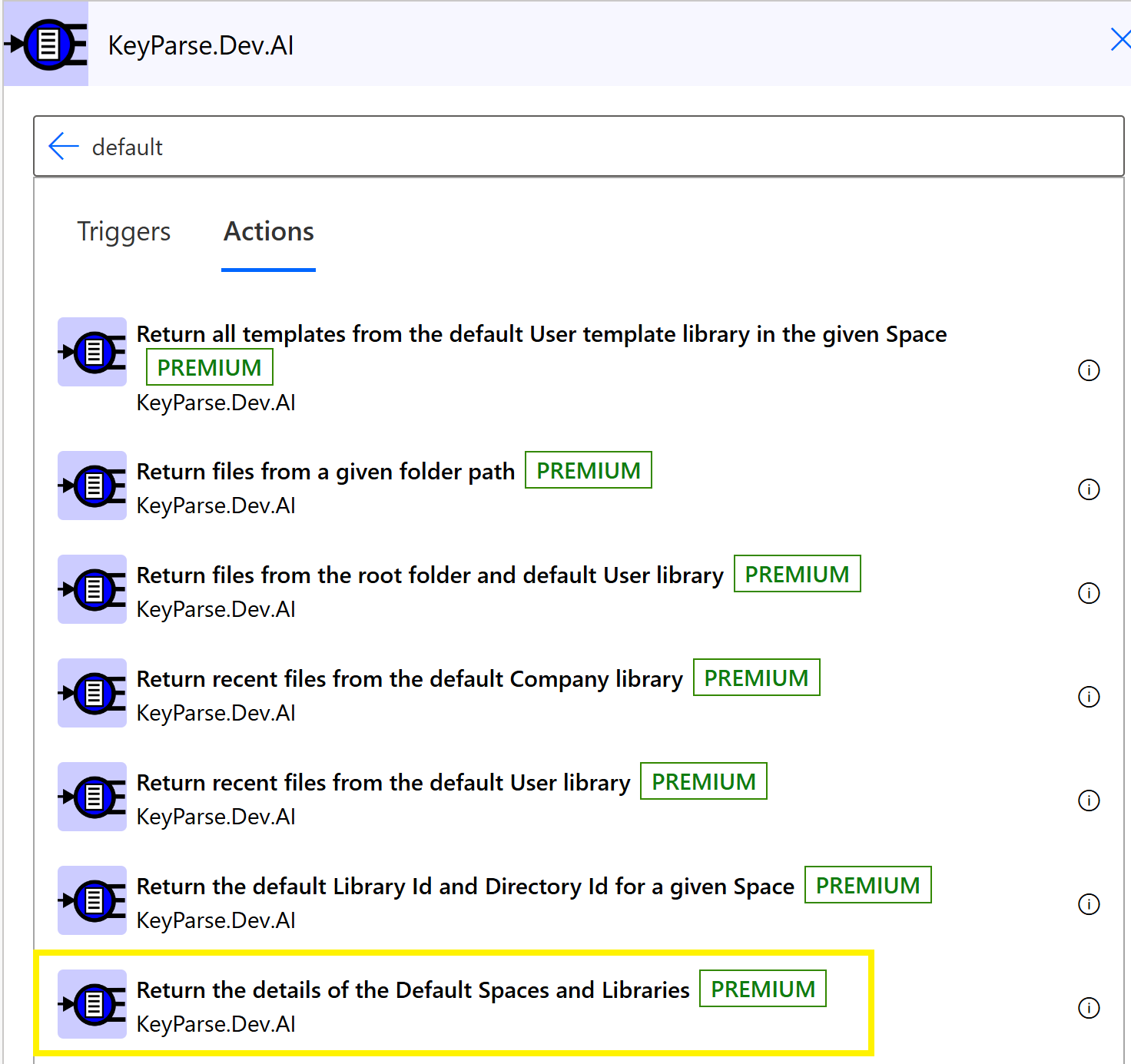Click PREMIUM badge beside 'Return the default Library Id'
Image resolution: width=1131 pixels, height=1064 pixels.
868,885
